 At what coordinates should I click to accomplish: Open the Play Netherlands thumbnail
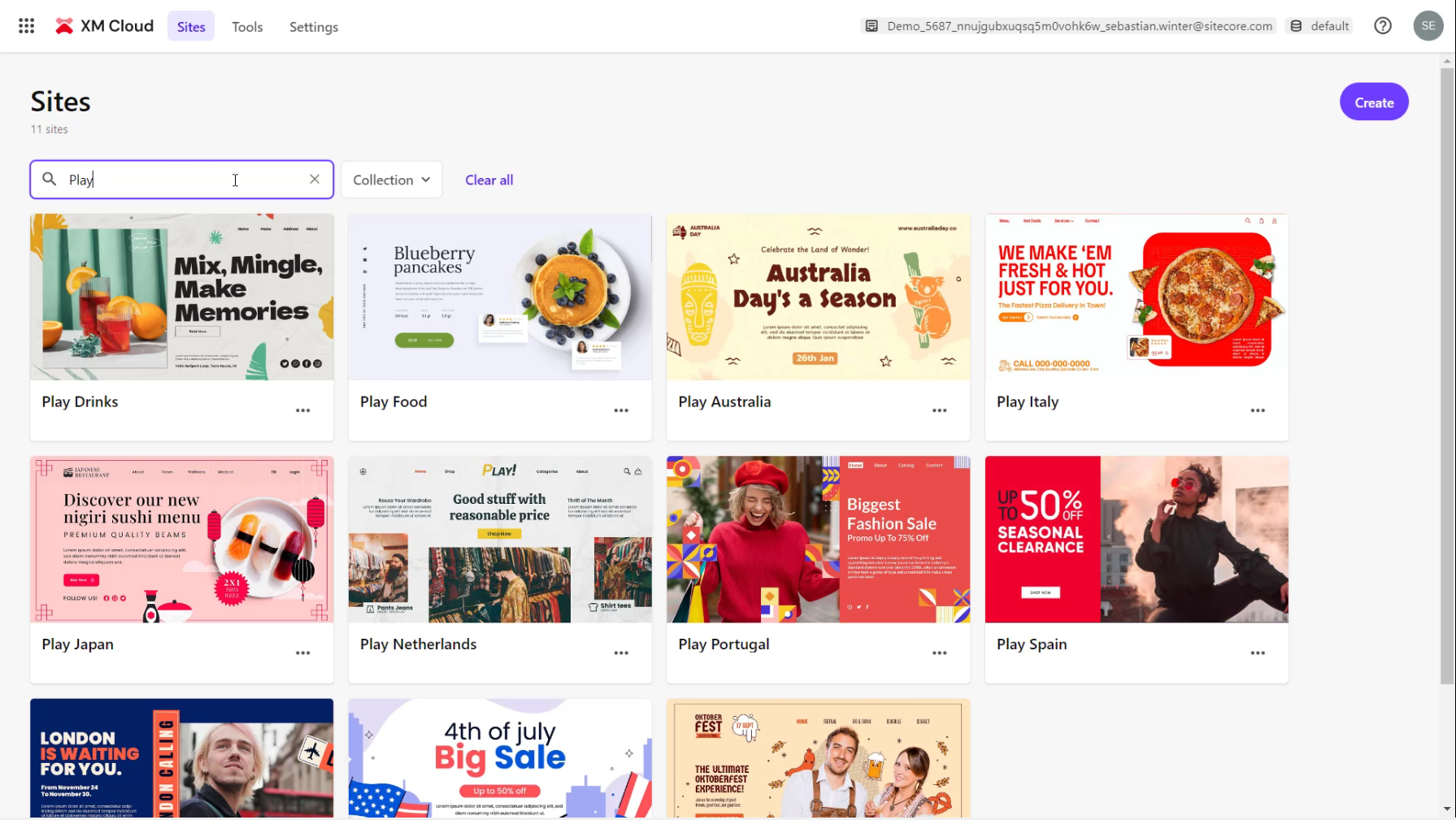point(500,540)
